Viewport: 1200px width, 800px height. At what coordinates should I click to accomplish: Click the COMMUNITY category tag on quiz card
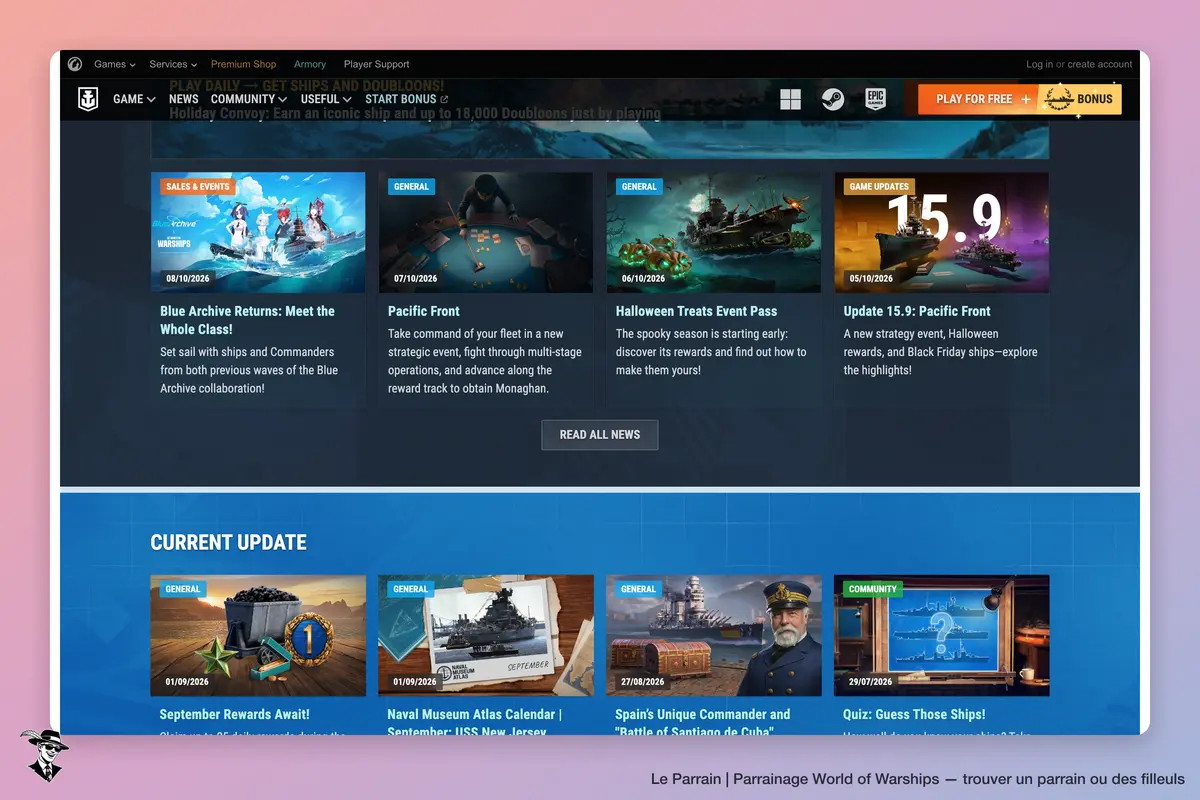[x=873, y=589]
